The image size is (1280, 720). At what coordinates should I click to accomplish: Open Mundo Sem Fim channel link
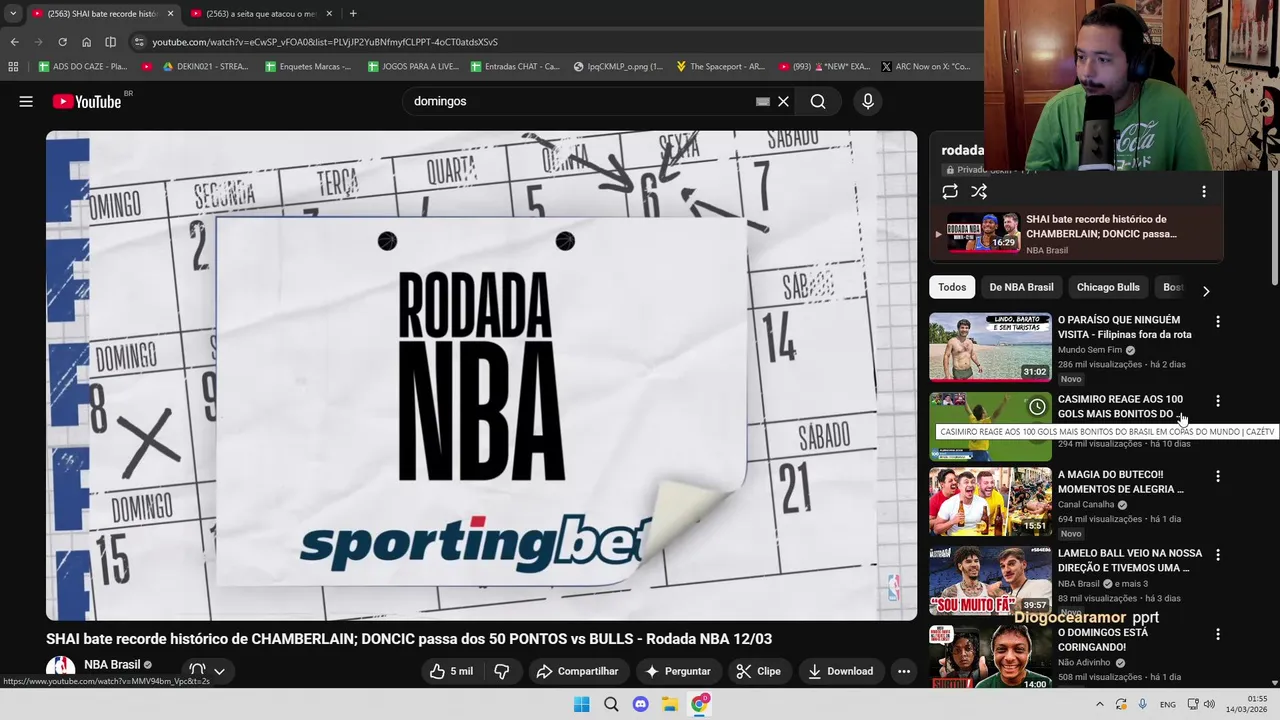1089,350
